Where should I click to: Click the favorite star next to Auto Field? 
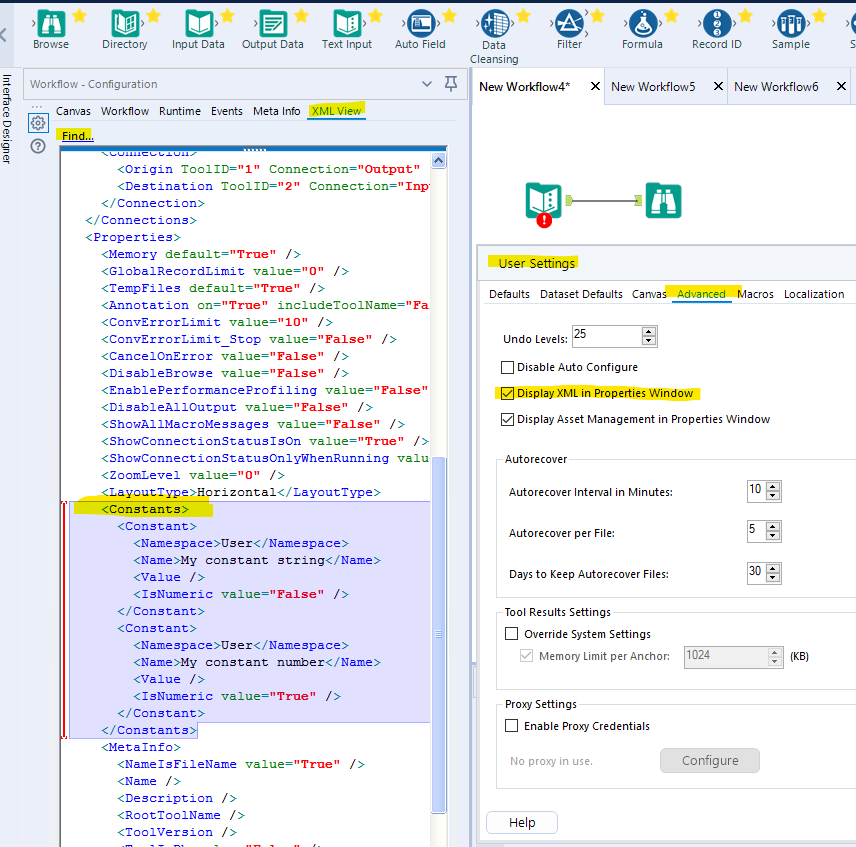449,16
